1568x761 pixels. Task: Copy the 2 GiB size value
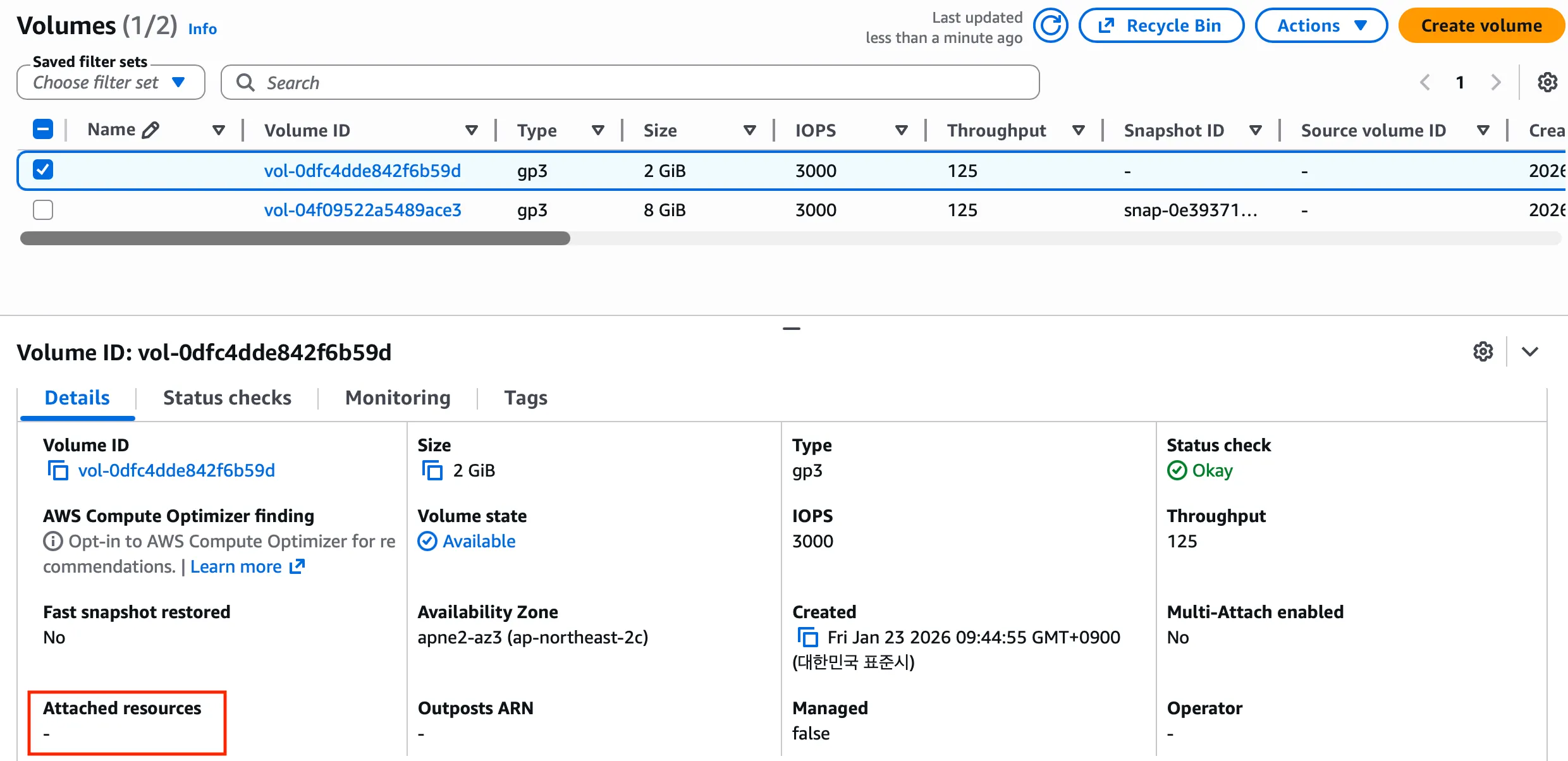pyautogui.click(x=432, y=470)
